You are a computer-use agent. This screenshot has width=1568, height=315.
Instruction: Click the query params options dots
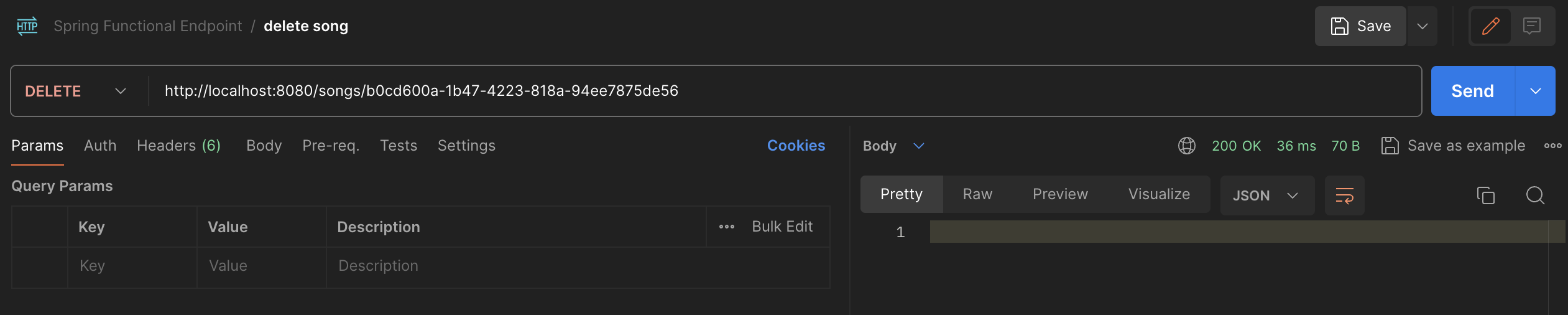(x=726, y=227)
